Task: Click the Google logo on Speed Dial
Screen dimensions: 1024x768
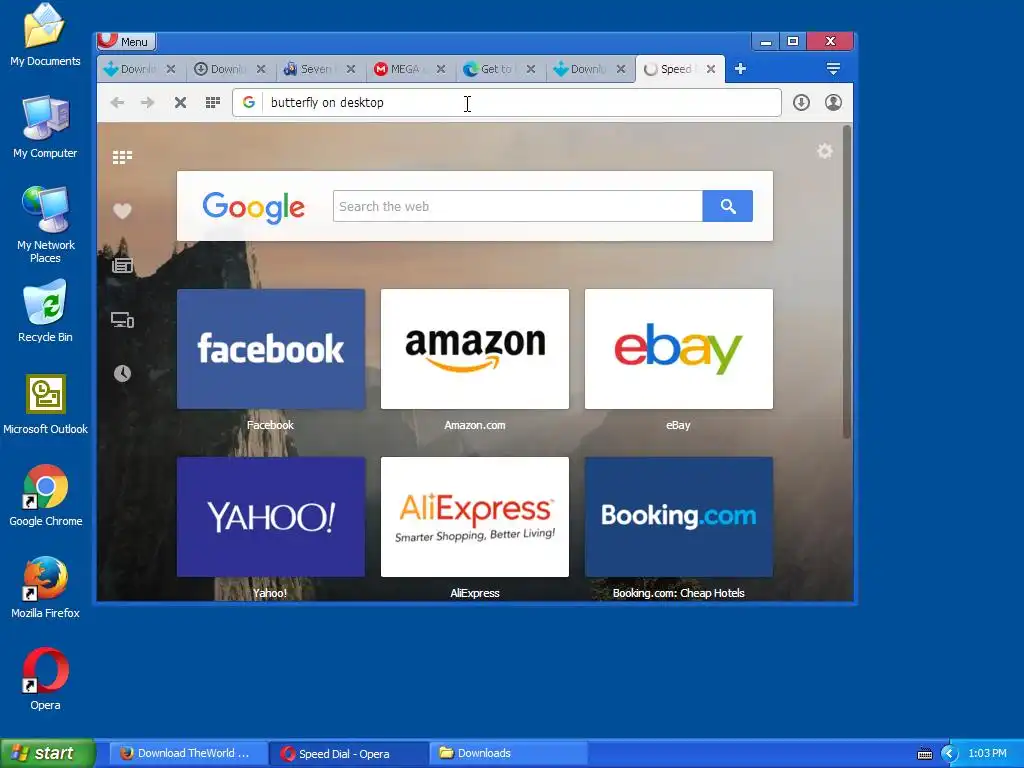Action: coord(253,207)
